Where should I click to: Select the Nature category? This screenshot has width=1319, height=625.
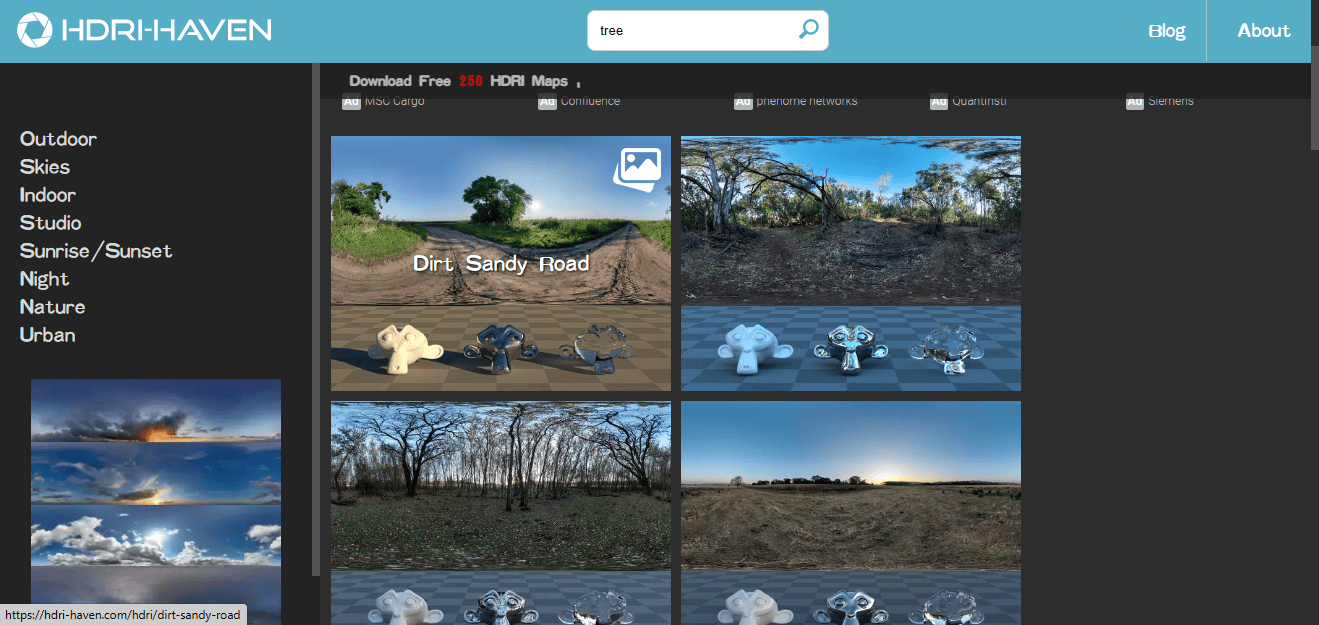tap(53, 307)
